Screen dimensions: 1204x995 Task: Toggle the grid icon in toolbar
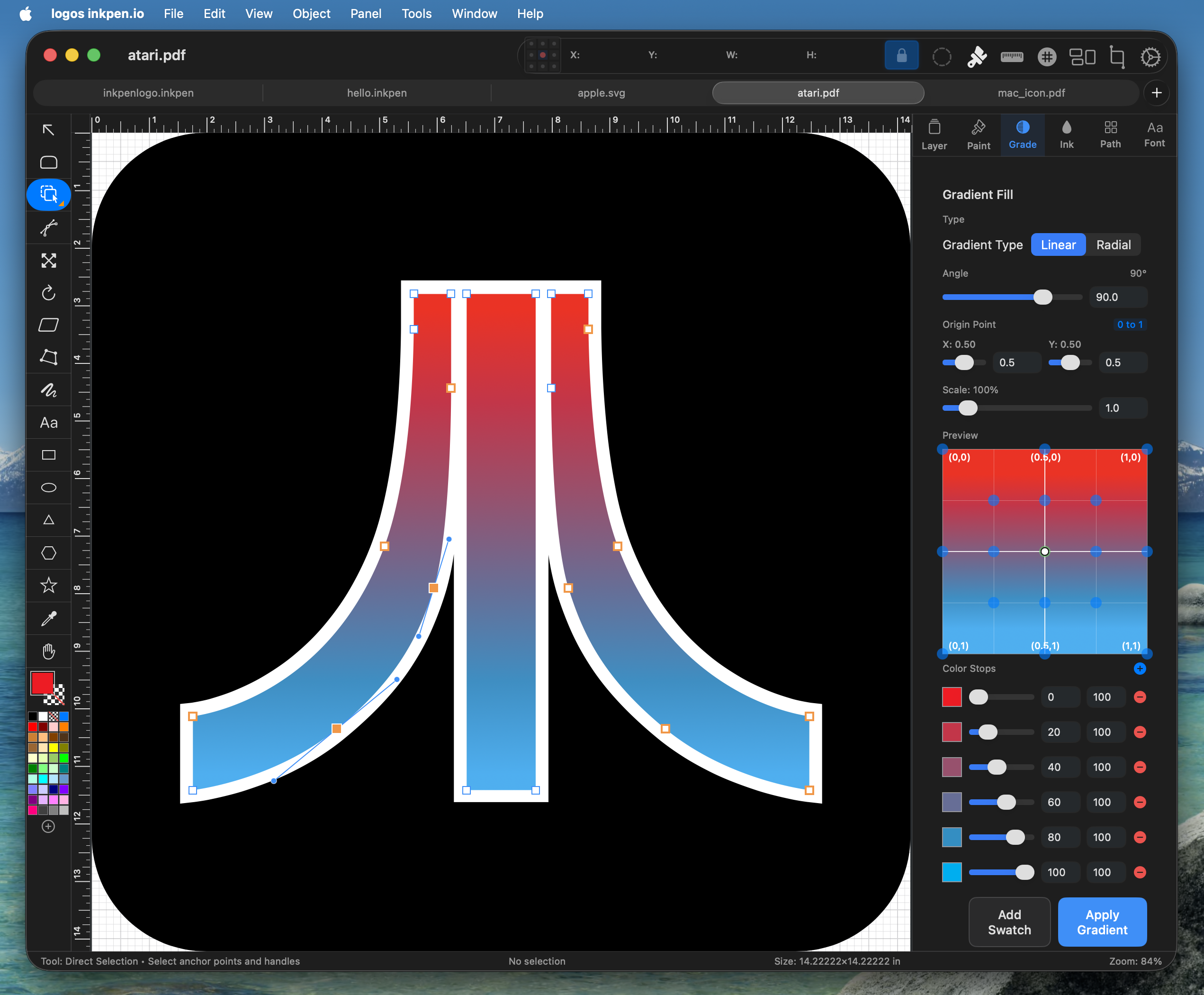(1046, 56)
